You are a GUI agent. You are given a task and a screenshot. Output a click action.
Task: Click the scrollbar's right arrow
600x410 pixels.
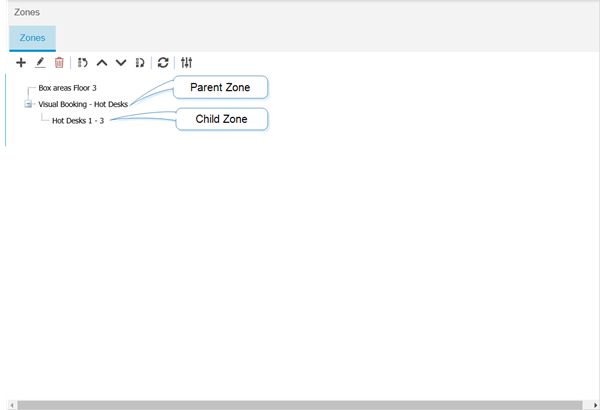(x=594, y=405)
